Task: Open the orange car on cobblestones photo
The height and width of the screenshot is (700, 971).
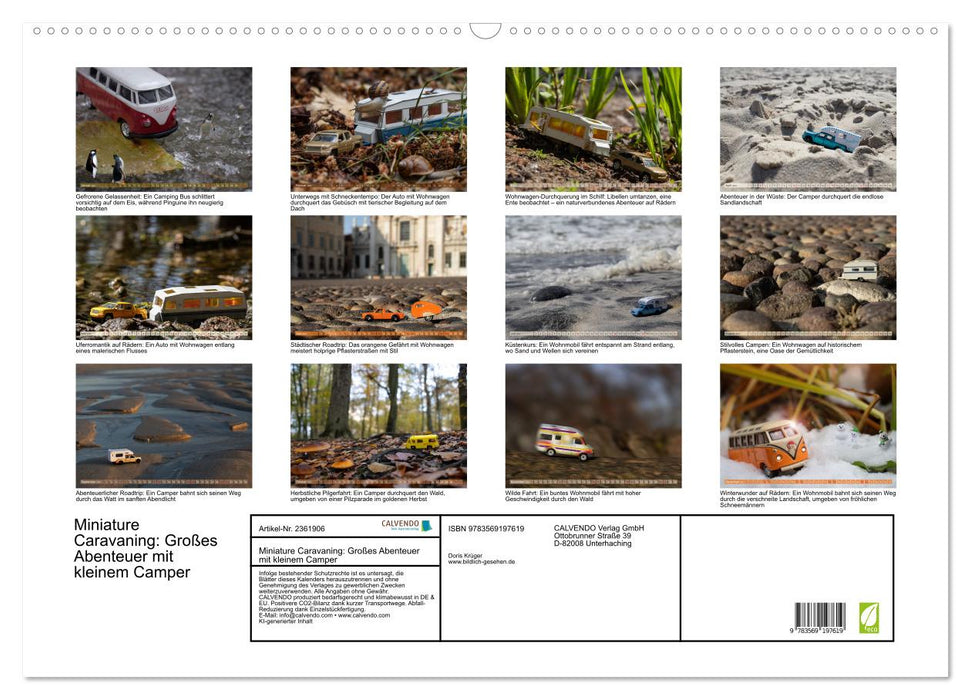Action: [x=378, y=278]
